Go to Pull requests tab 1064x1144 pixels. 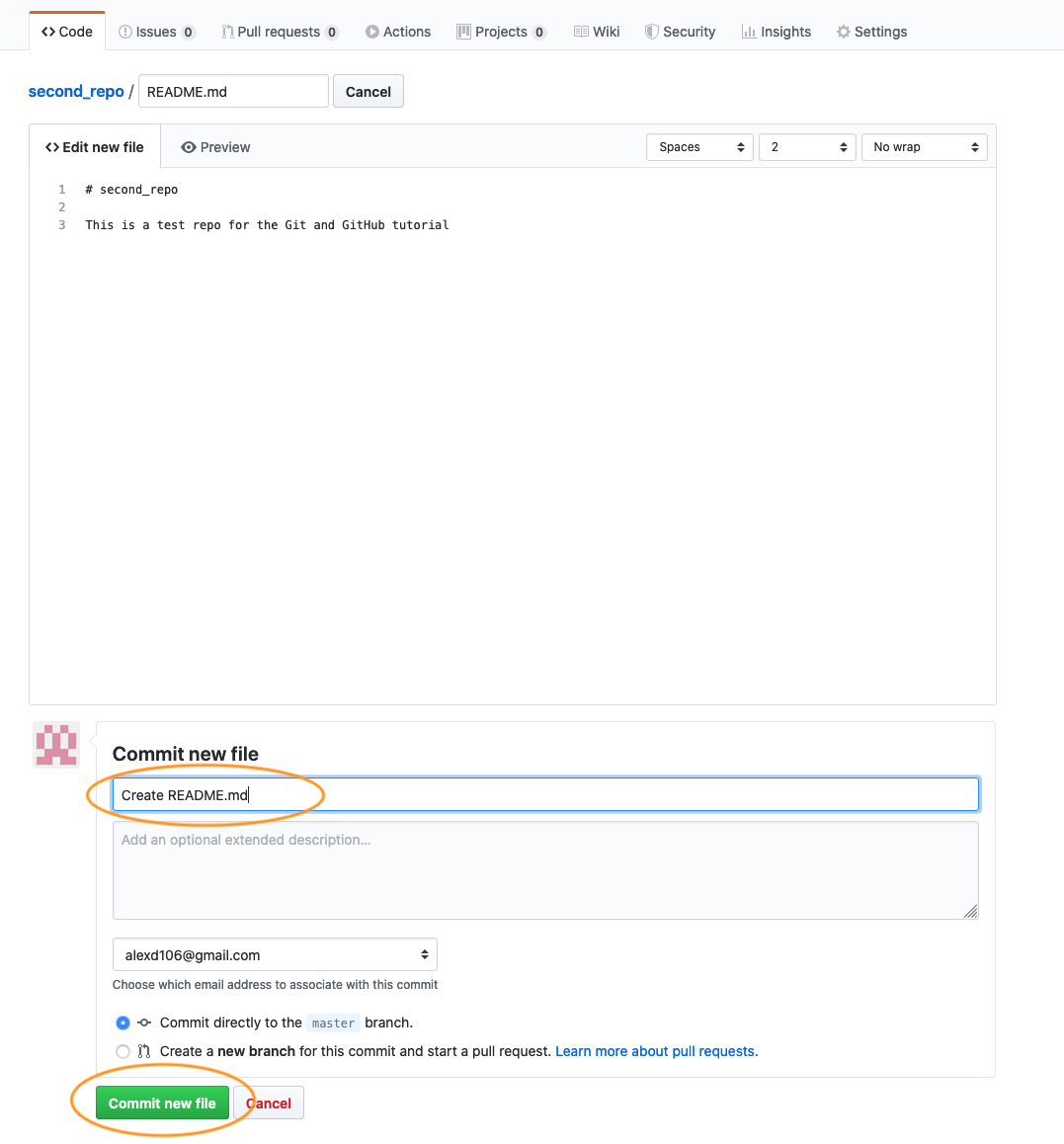click(x=280, y=32)
